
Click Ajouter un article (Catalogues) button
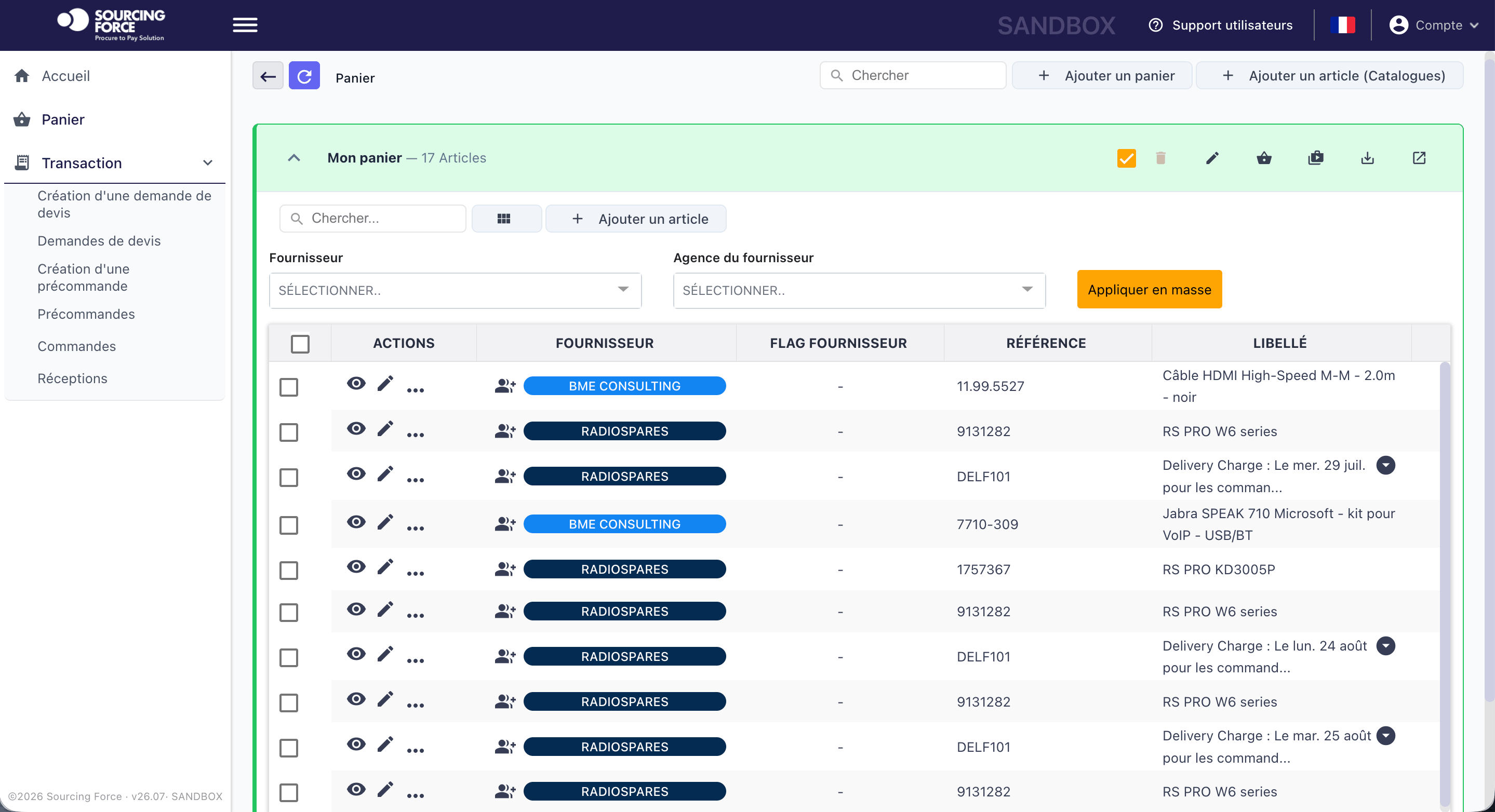[x=1329, y=75]
